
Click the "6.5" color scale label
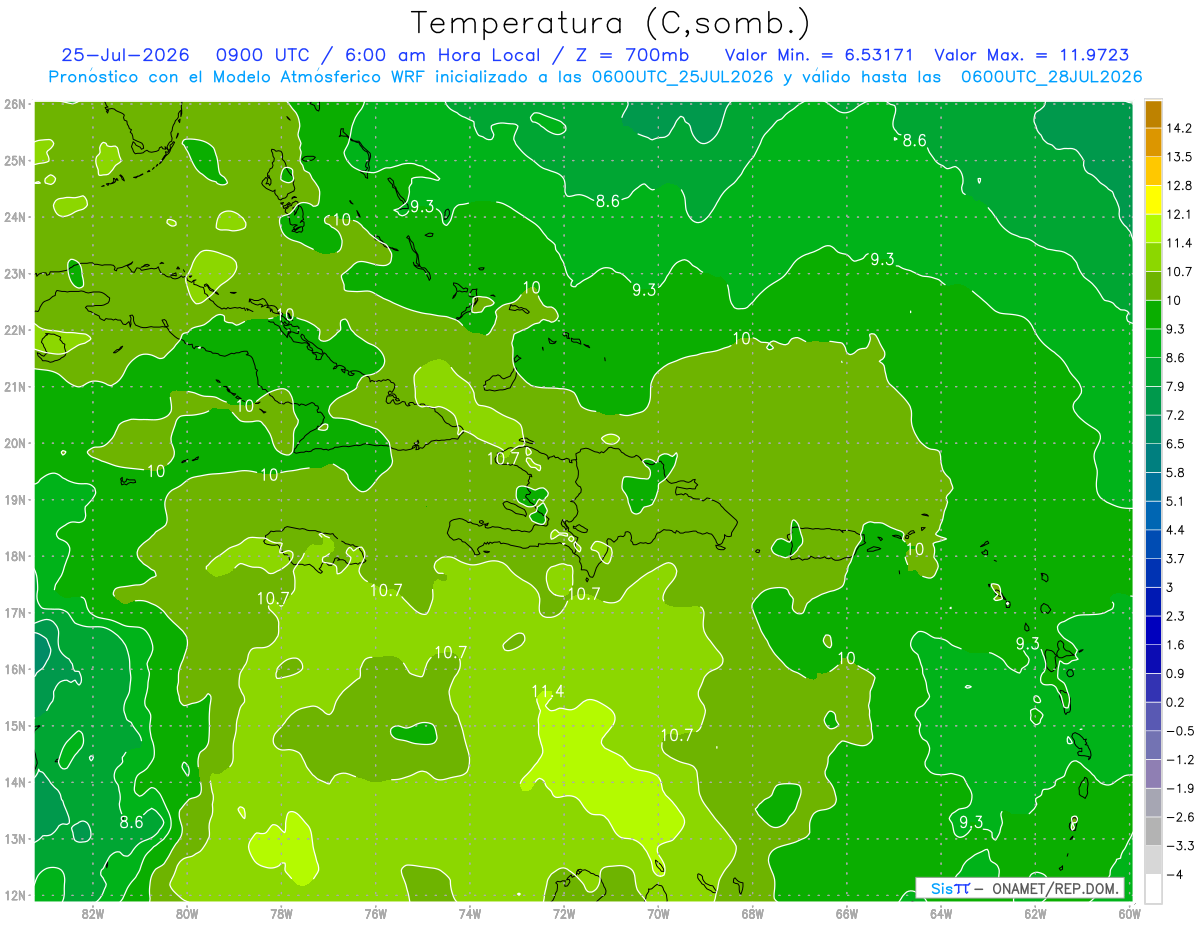[x=1176, y=444]
